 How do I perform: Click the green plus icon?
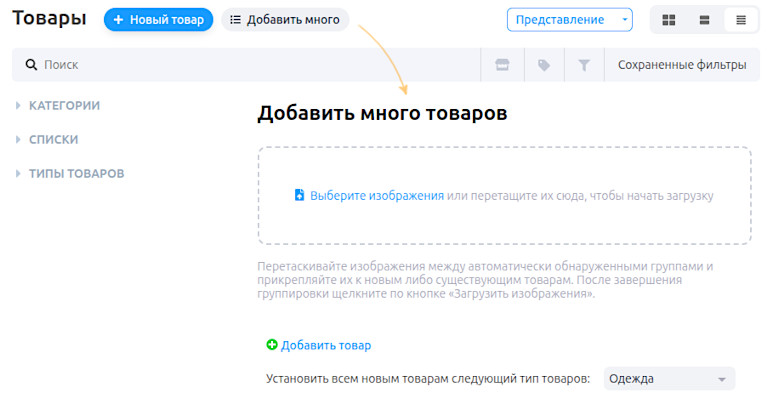click(272, 345)
